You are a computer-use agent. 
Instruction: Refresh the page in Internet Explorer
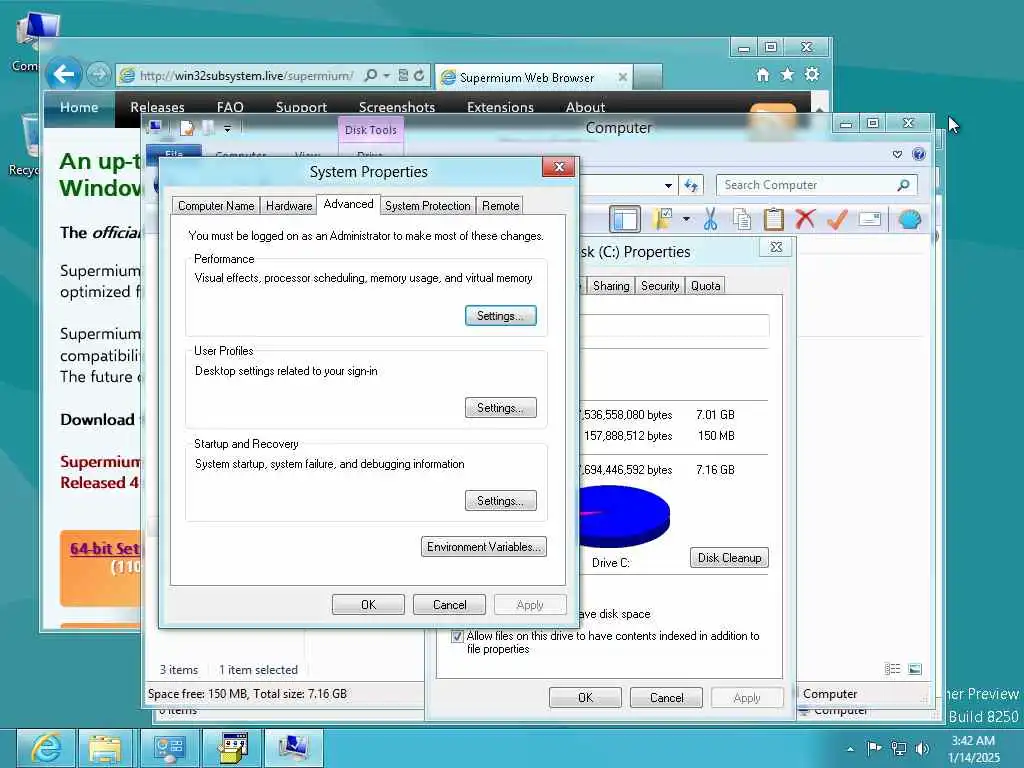419,76
